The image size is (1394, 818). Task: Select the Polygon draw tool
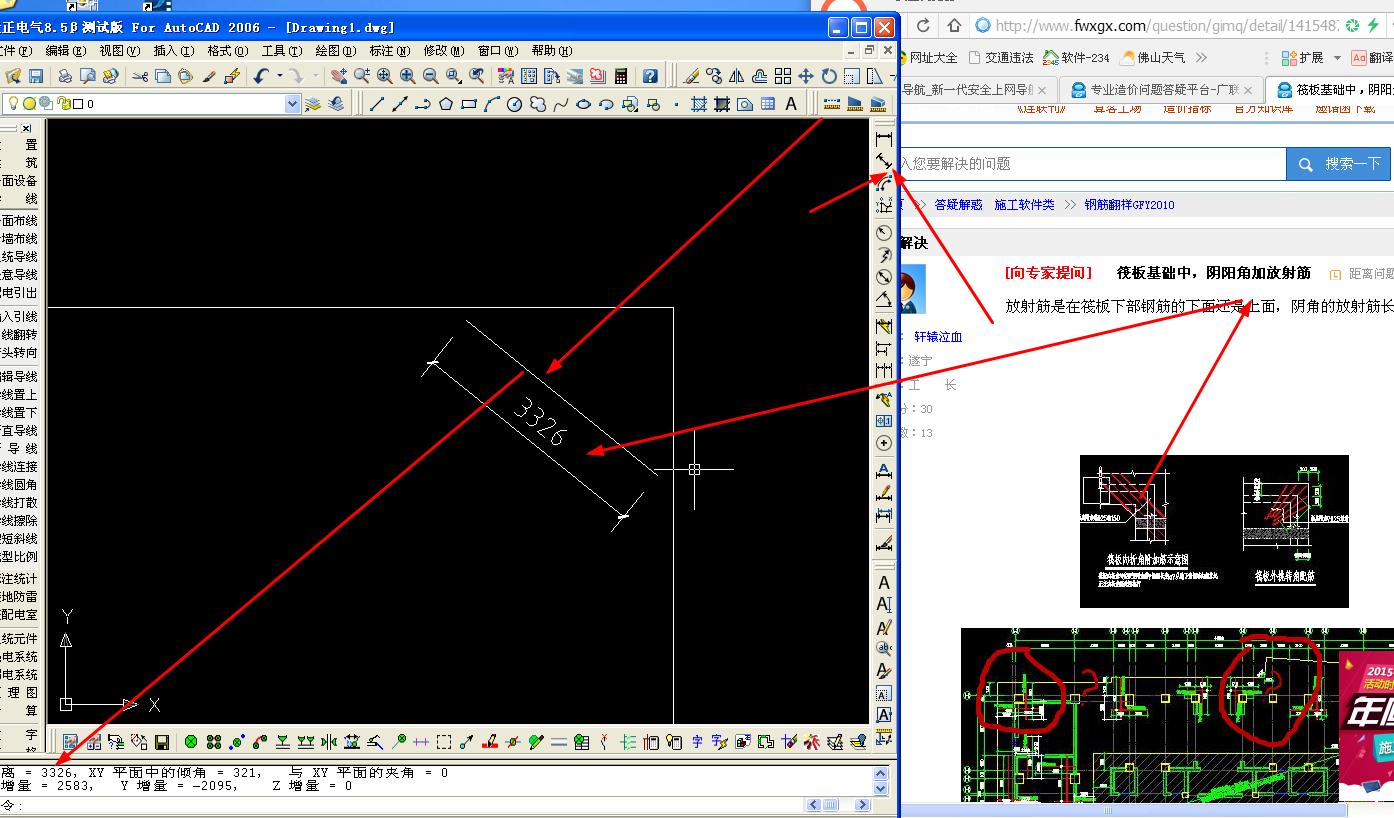pyautogui.click(x=446, y=103)
